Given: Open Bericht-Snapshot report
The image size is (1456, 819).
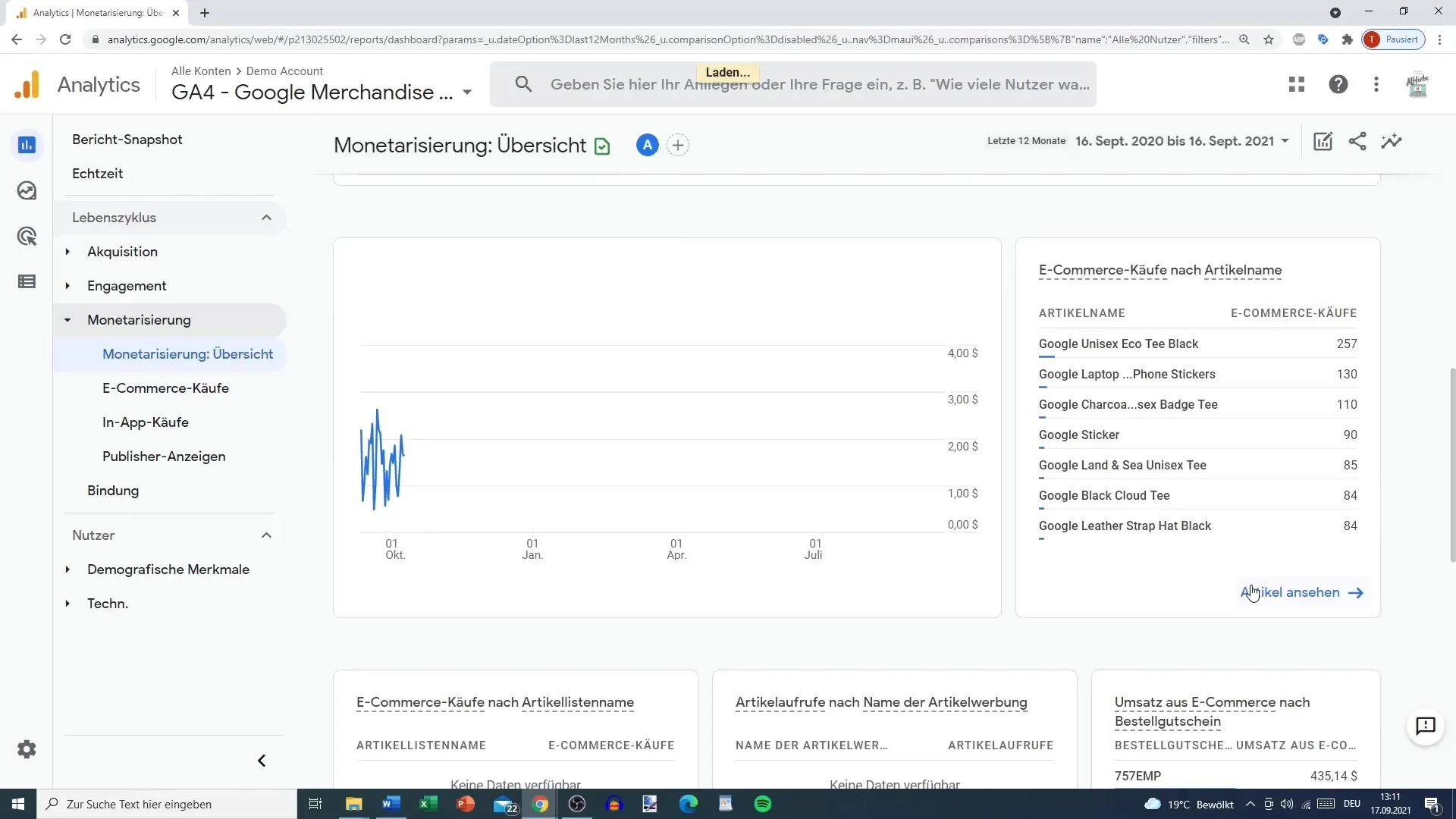Looking at the screenshot, I should tap(127, 140).
